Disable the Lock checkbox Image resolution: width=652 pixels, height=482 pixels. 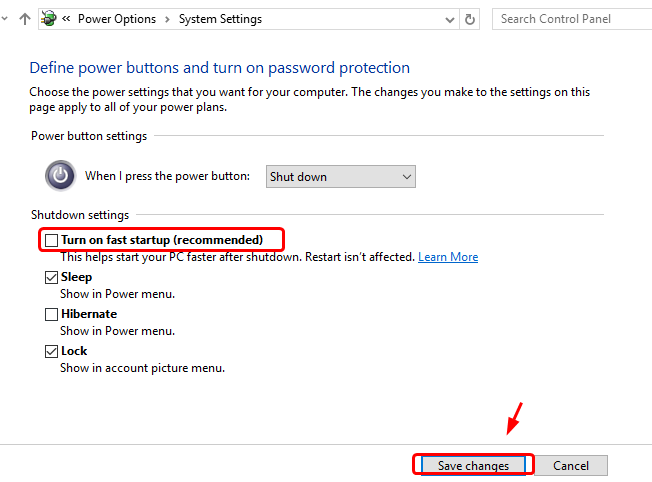[x=51, y=351]
